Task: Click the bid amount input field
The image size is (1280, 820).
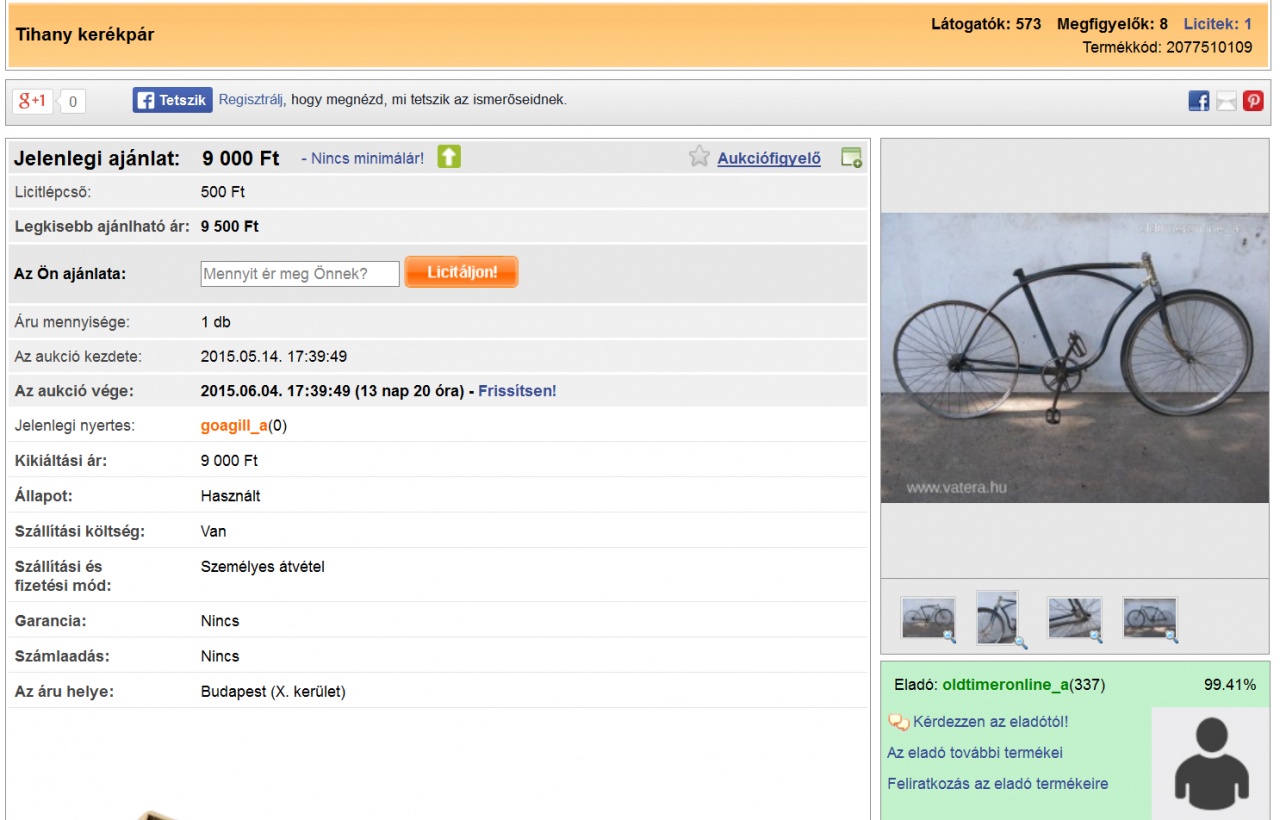Action: [300, 273]
